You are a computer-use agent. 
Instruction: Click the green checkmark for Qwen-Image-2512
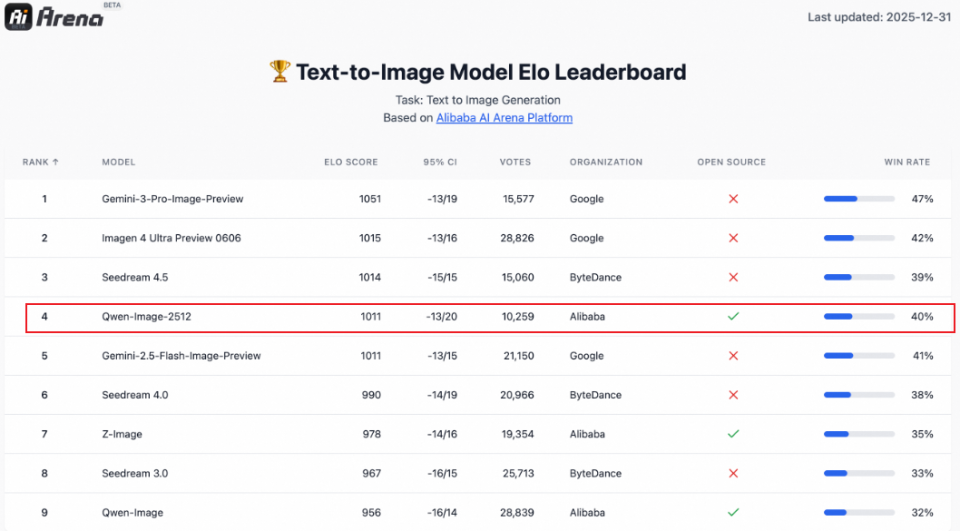pyautogui.click(x=733, y=316)
